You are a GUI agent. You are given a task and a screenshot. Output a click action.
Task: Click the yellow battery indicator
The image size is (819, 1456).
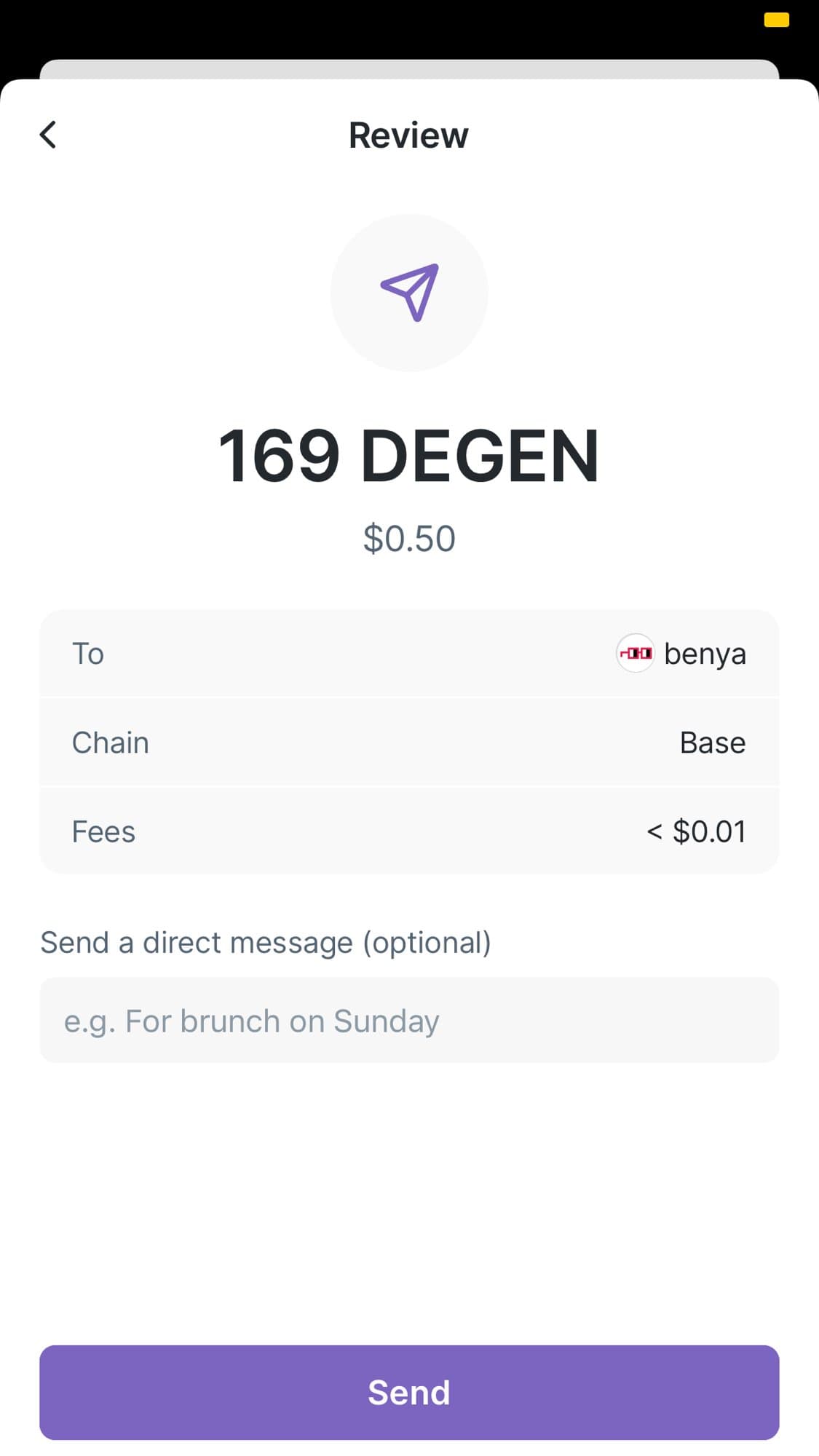(x=776, y=20)
